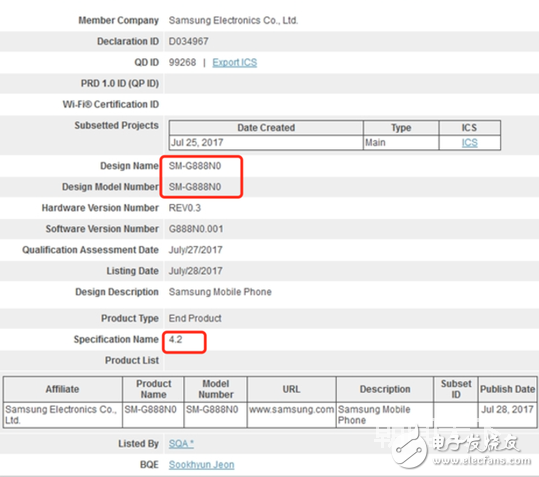539x477 pixels.
Task: Click the Affiliate column header
Action: click(x=63, y=389)
